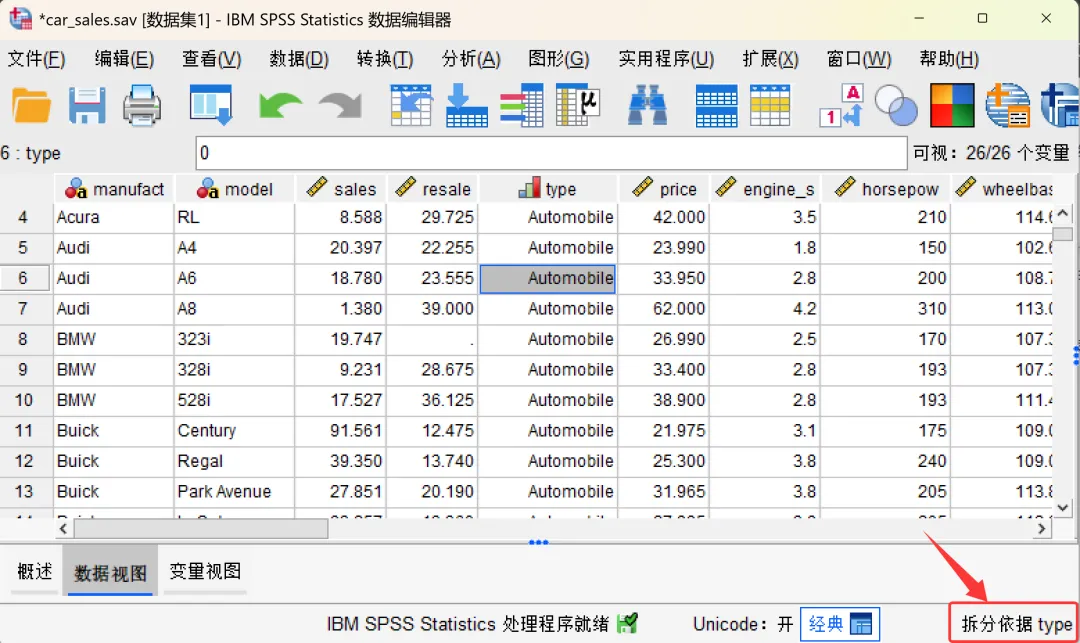Click the green processor ready status icon
Viewport: 1080px width, 643px height.
tap(627, 623)
